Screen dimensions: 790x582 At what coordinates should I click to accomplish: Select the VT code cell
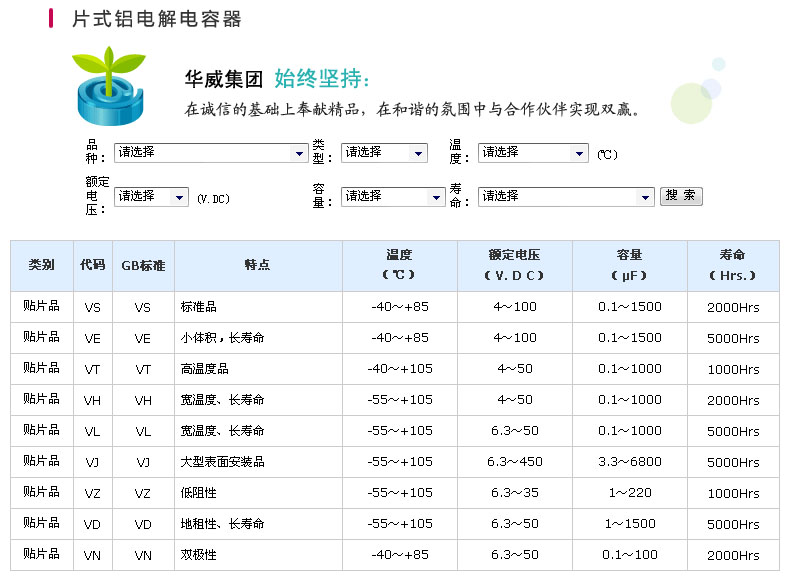(93, 369)
